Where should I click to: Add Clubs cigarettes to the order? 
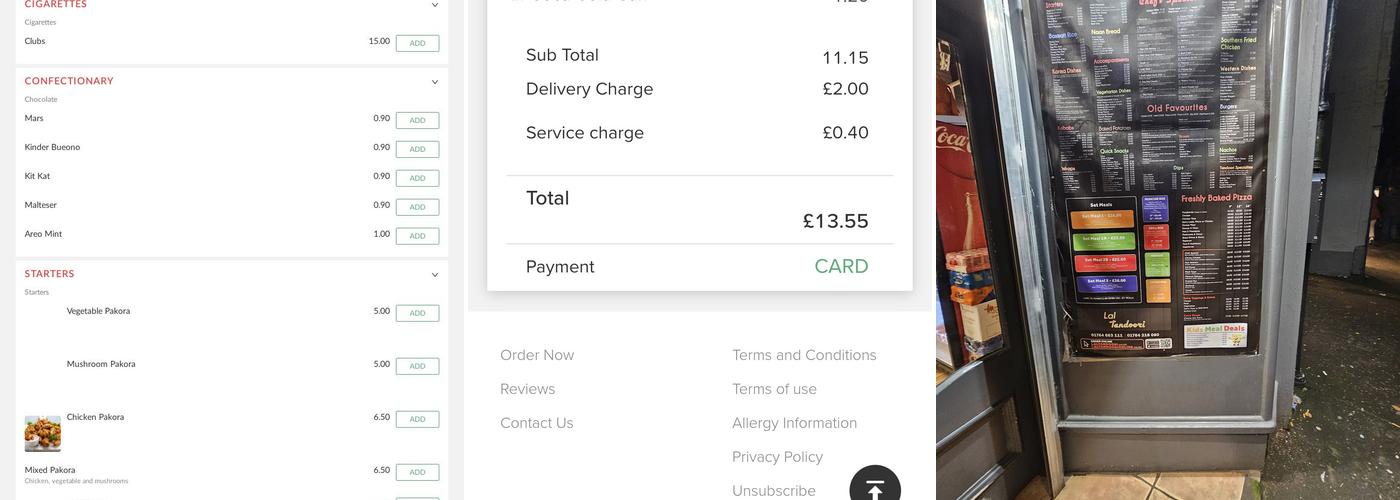pyautogui.click(x=417, y=43)
